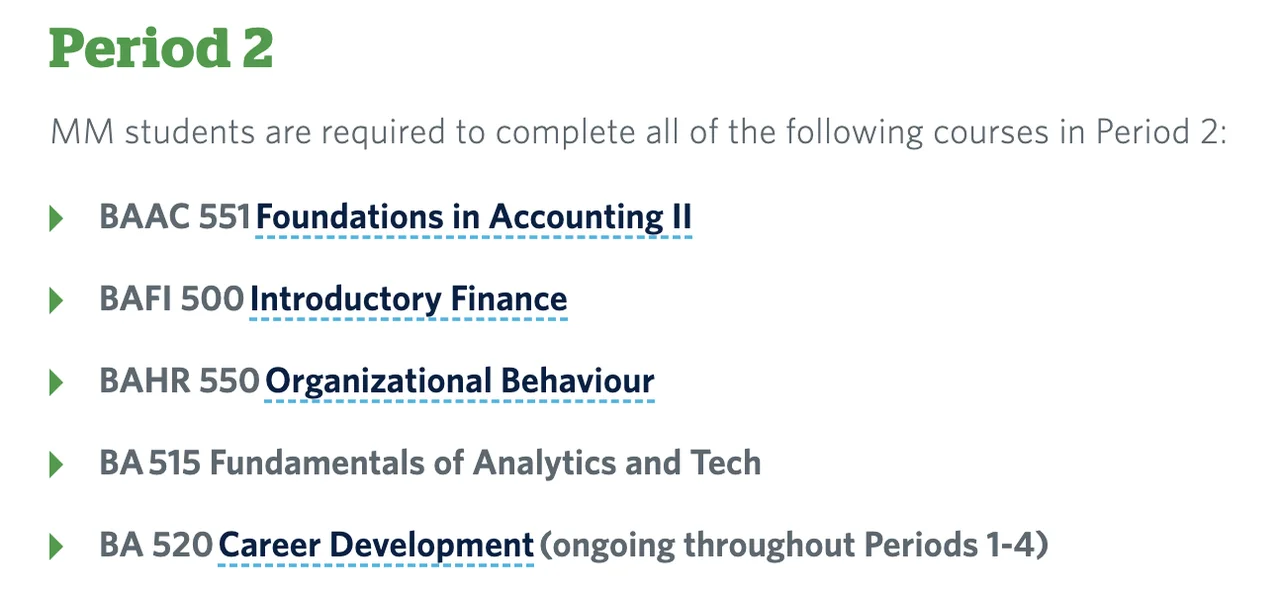Click the BA 515 course code

click(x=150, y=463)
